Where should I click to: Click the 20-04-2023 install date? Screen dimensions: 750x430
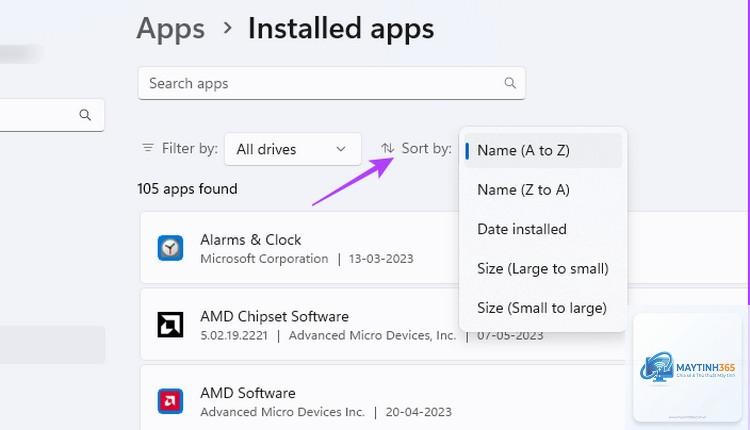[x=419, y=412]
